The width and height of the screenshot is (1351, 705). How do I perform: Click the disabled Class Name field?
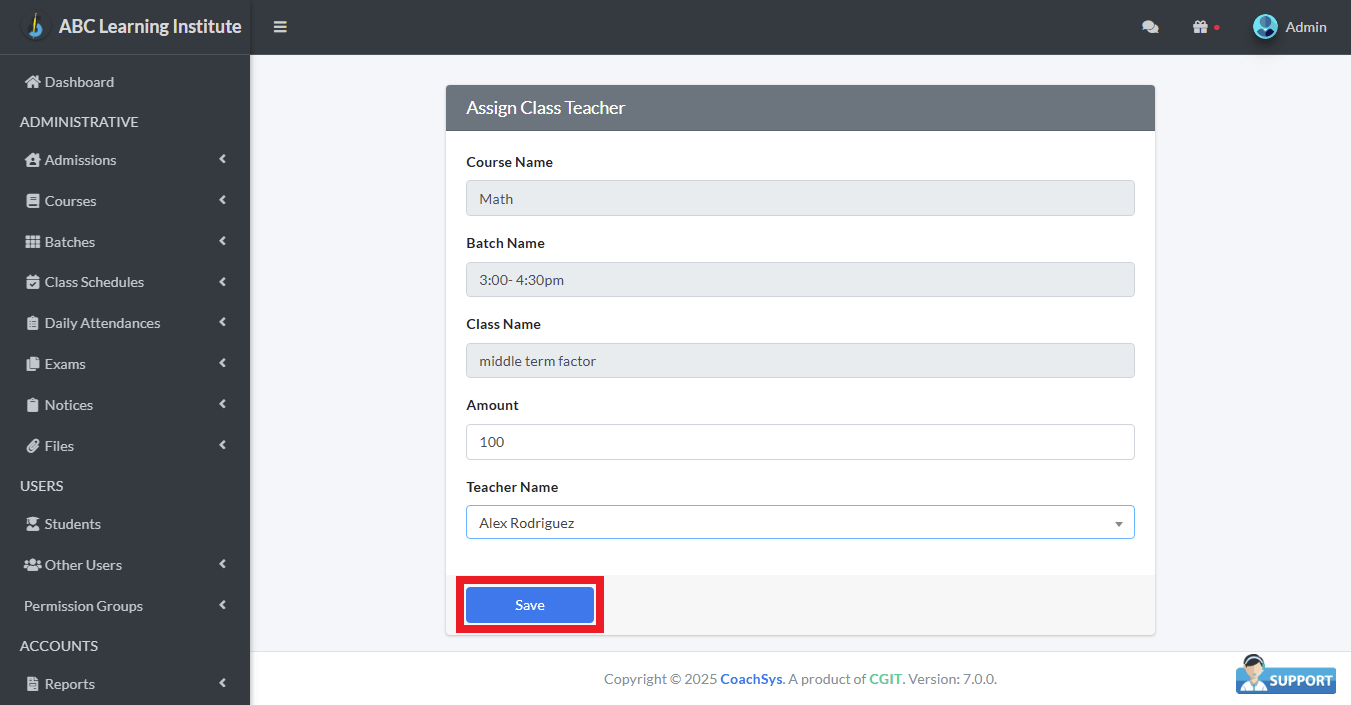click(x=800, y=361)
